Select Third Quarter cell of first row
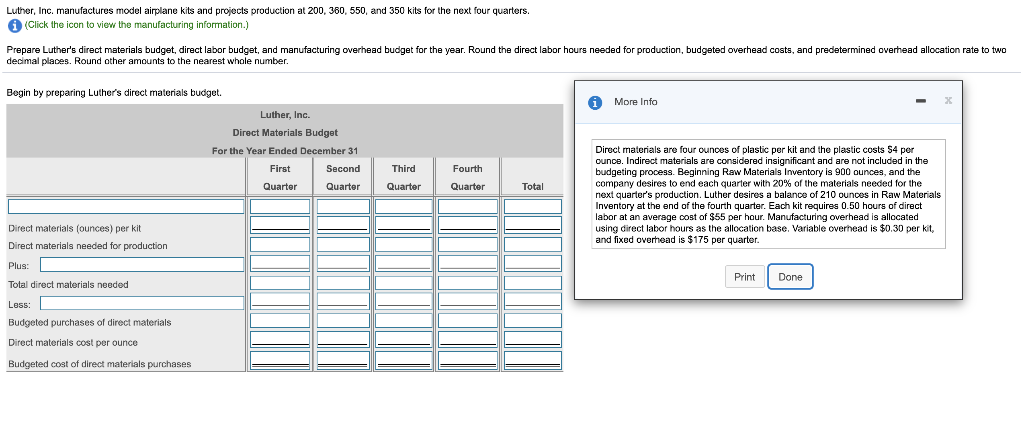This screenshot has width=1024, height=422. [x=404, y=206]
